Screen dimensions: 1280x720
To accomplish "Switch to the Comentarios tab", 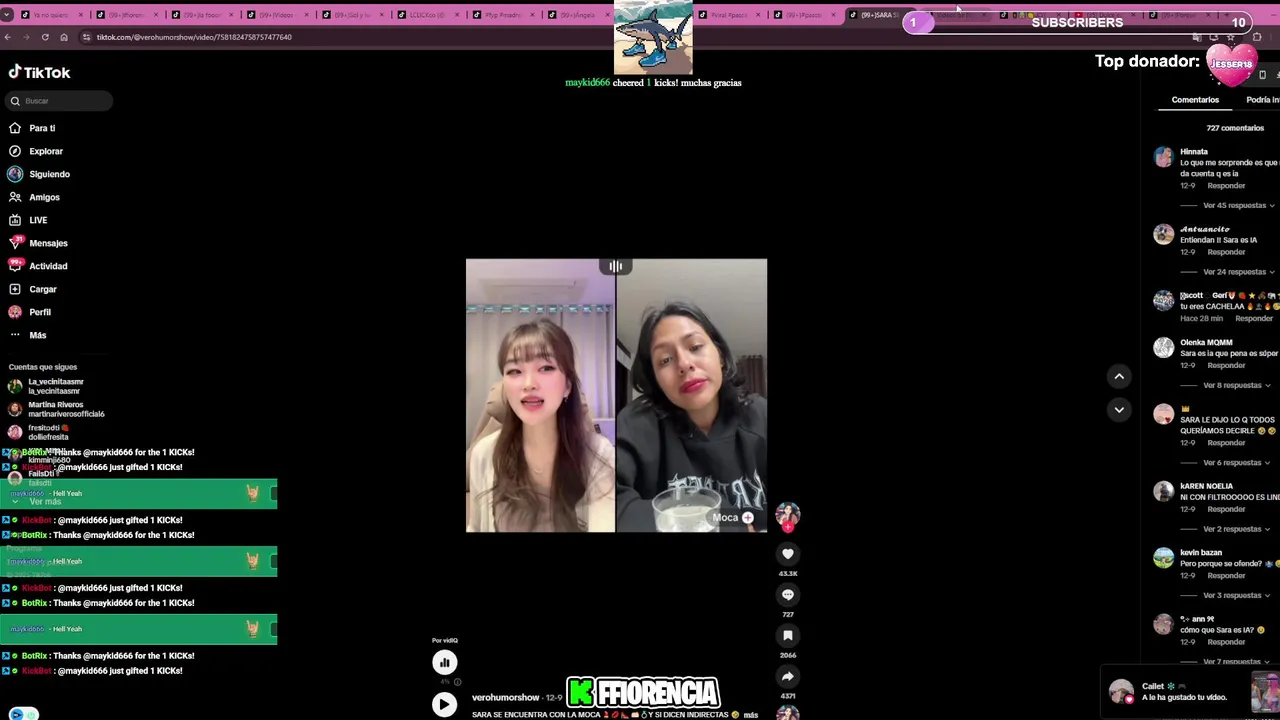I will point(1195,100).
